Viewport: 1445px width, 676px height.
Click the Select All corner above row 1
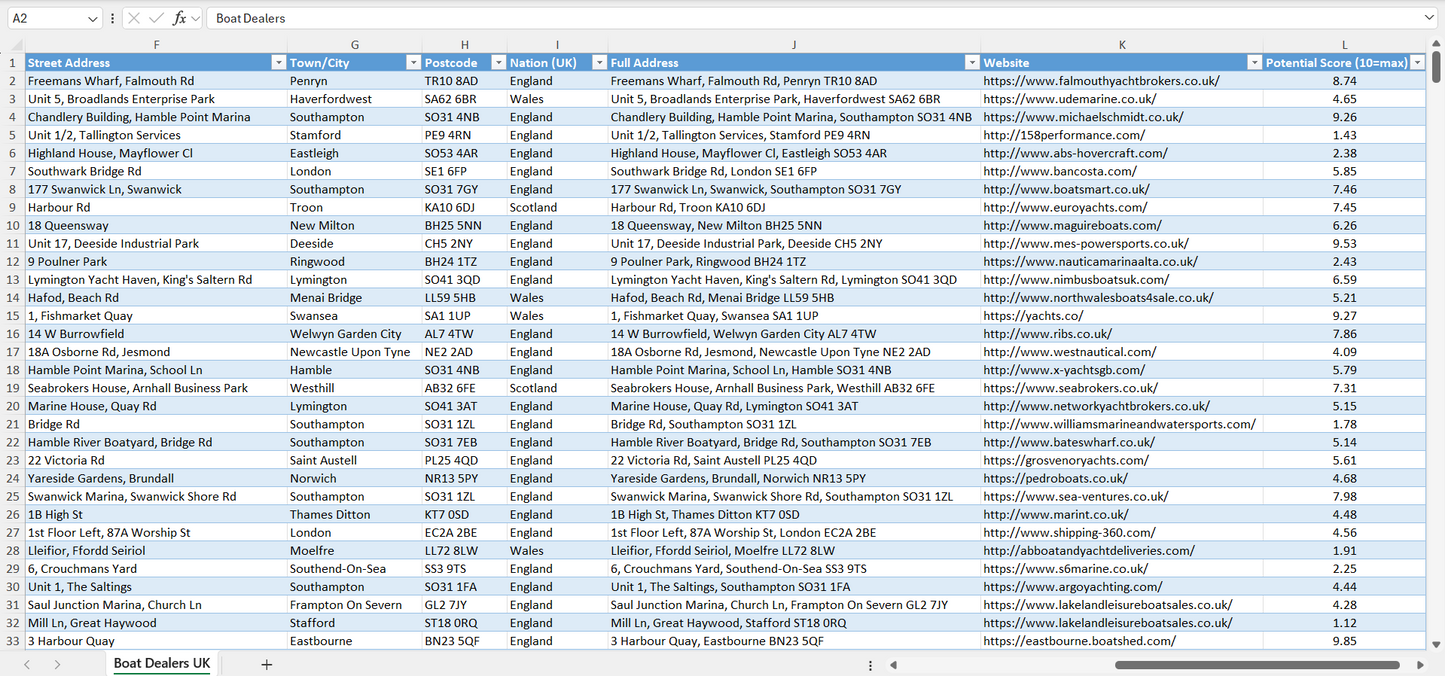pyautogui.click(x=14, y=44)
